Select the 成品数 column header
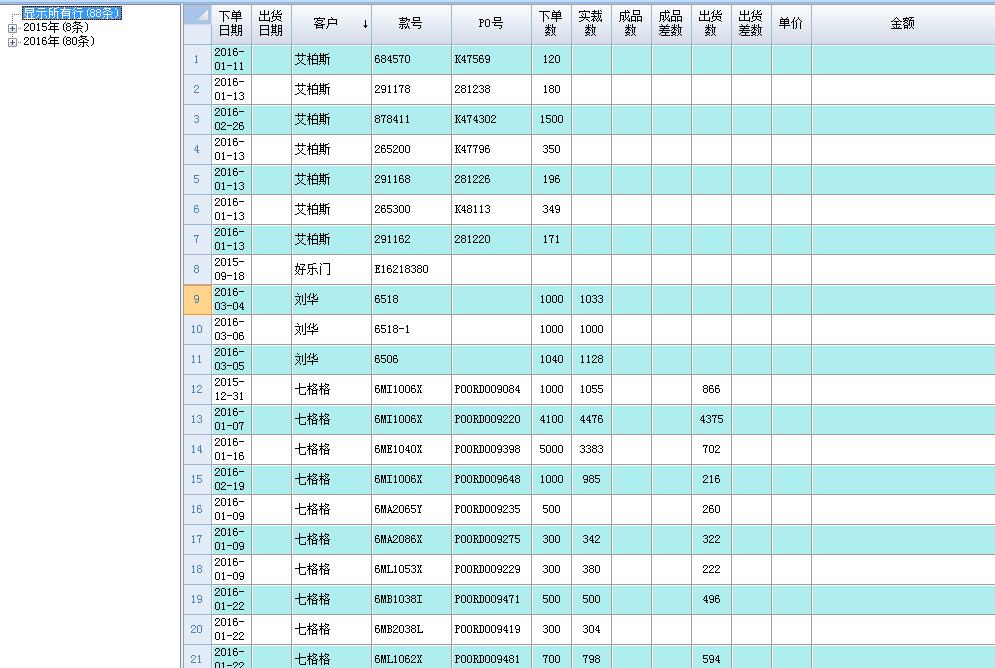This screenshot has width=995, height=668. pyautogui.click(x=631, y=24)
